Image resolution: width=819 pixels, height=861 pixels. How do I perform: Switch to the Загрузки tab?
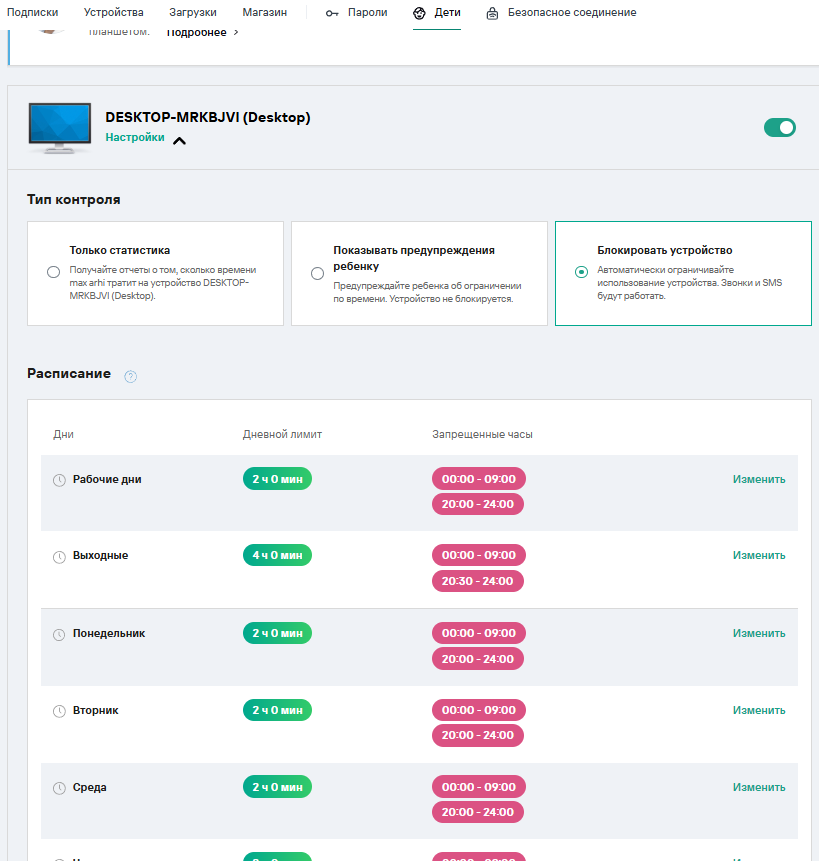point(193,12)
